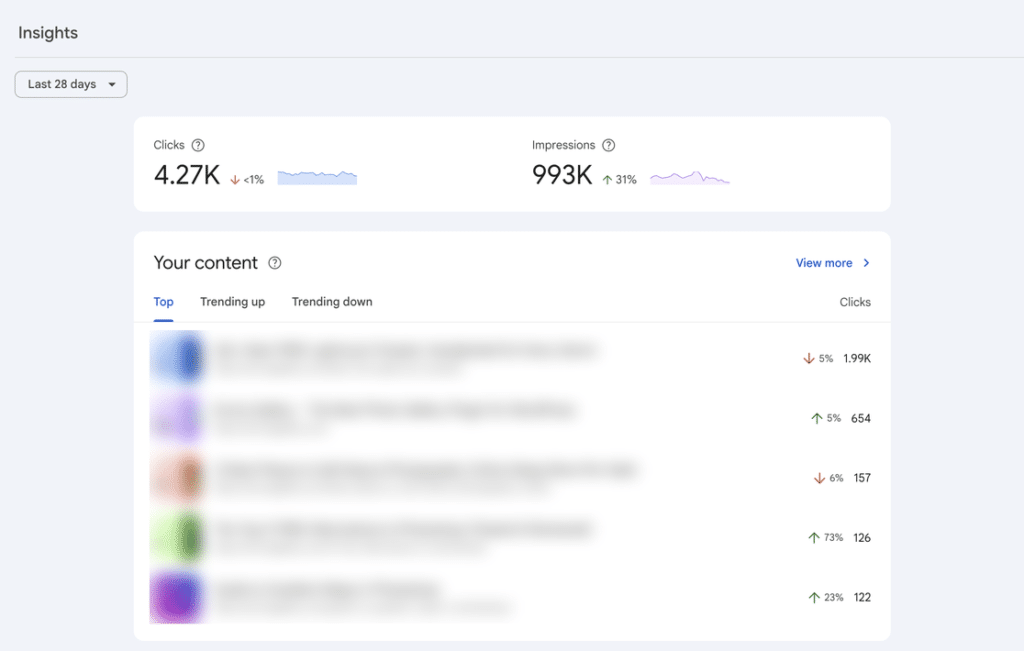Click the blue clicks sparkline chart
1024x651 pixels.
317,178
